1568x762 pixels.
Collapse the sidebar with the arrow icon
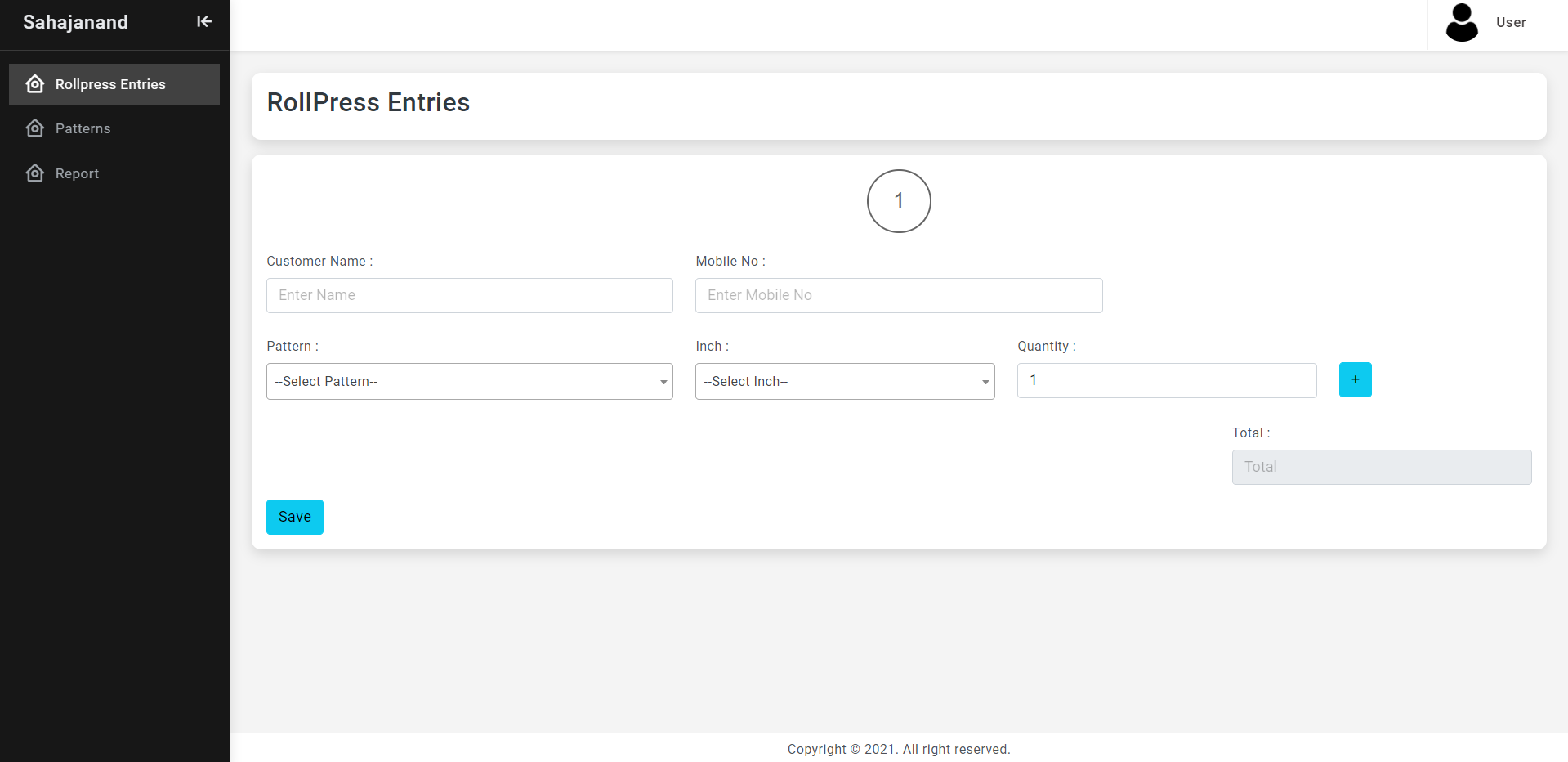pos(204,22)
